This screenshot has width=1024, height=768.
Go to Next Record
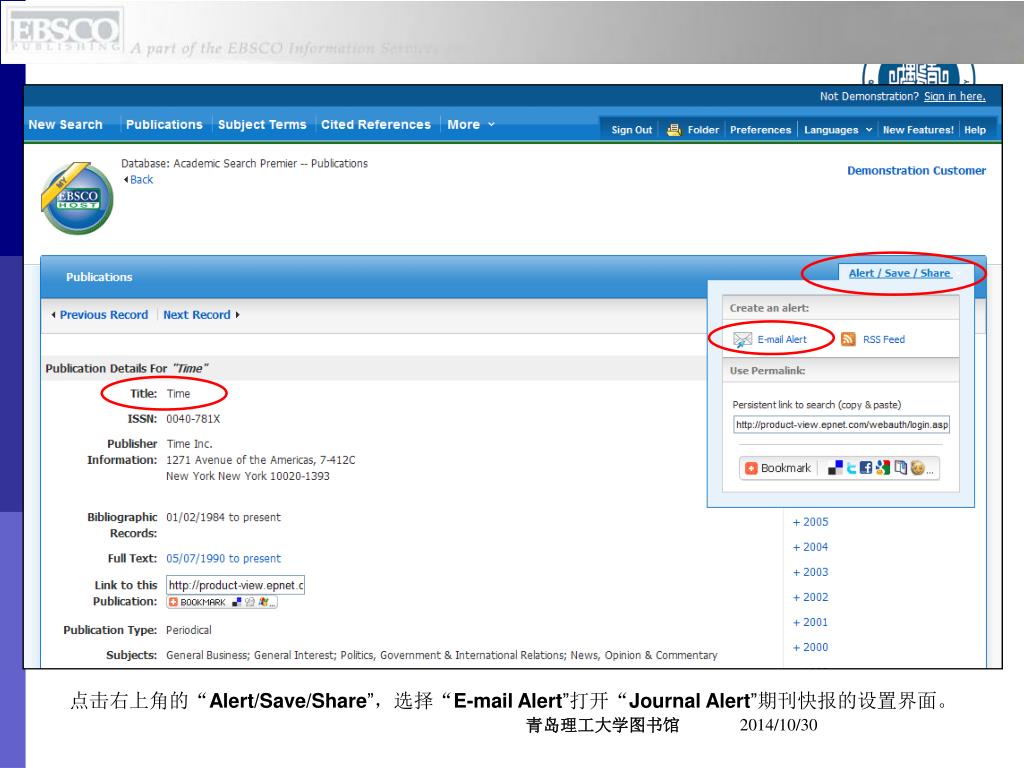coord(197,315)
